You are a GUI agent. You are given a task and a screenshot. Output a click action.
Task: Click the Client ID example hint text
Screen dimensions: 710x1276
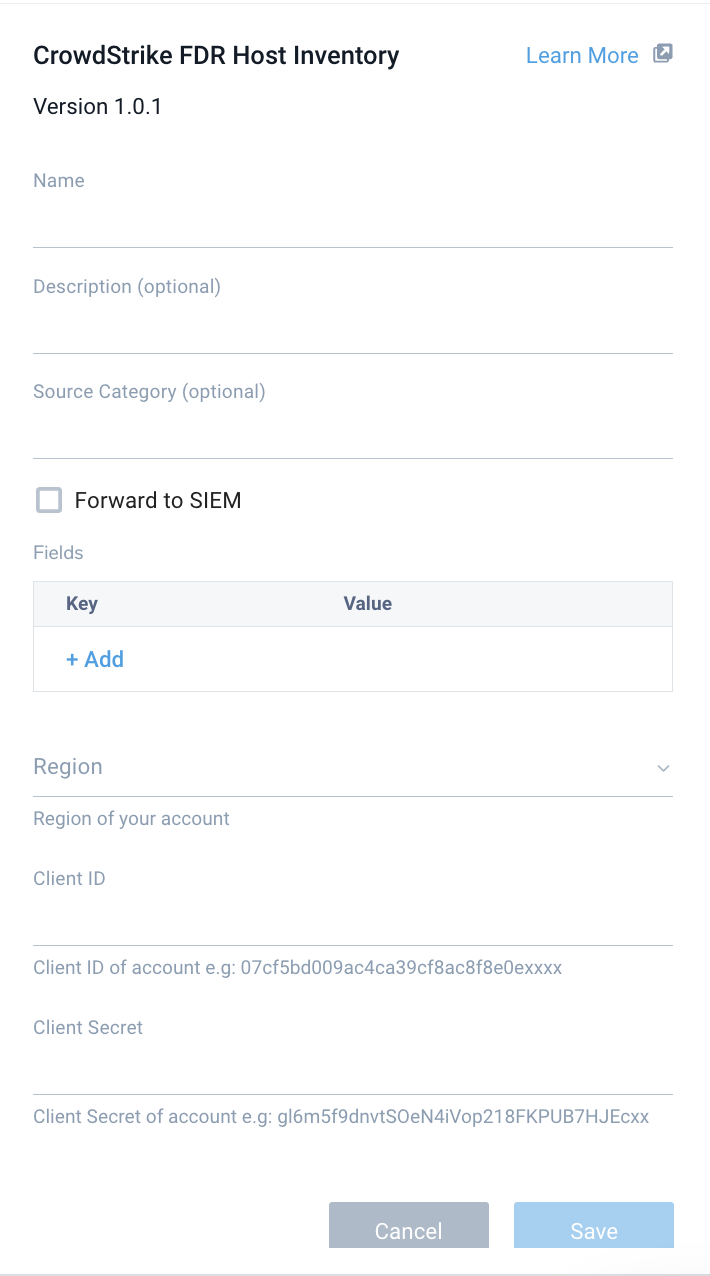click(x=297, y=968)
